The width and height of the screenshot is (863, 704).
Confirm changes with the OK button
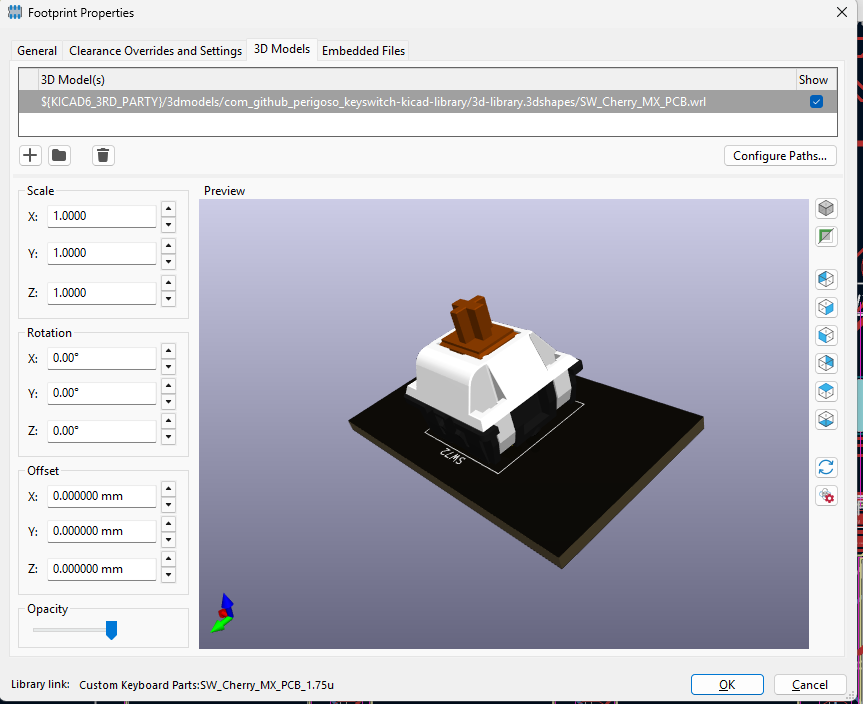(727, 684)
